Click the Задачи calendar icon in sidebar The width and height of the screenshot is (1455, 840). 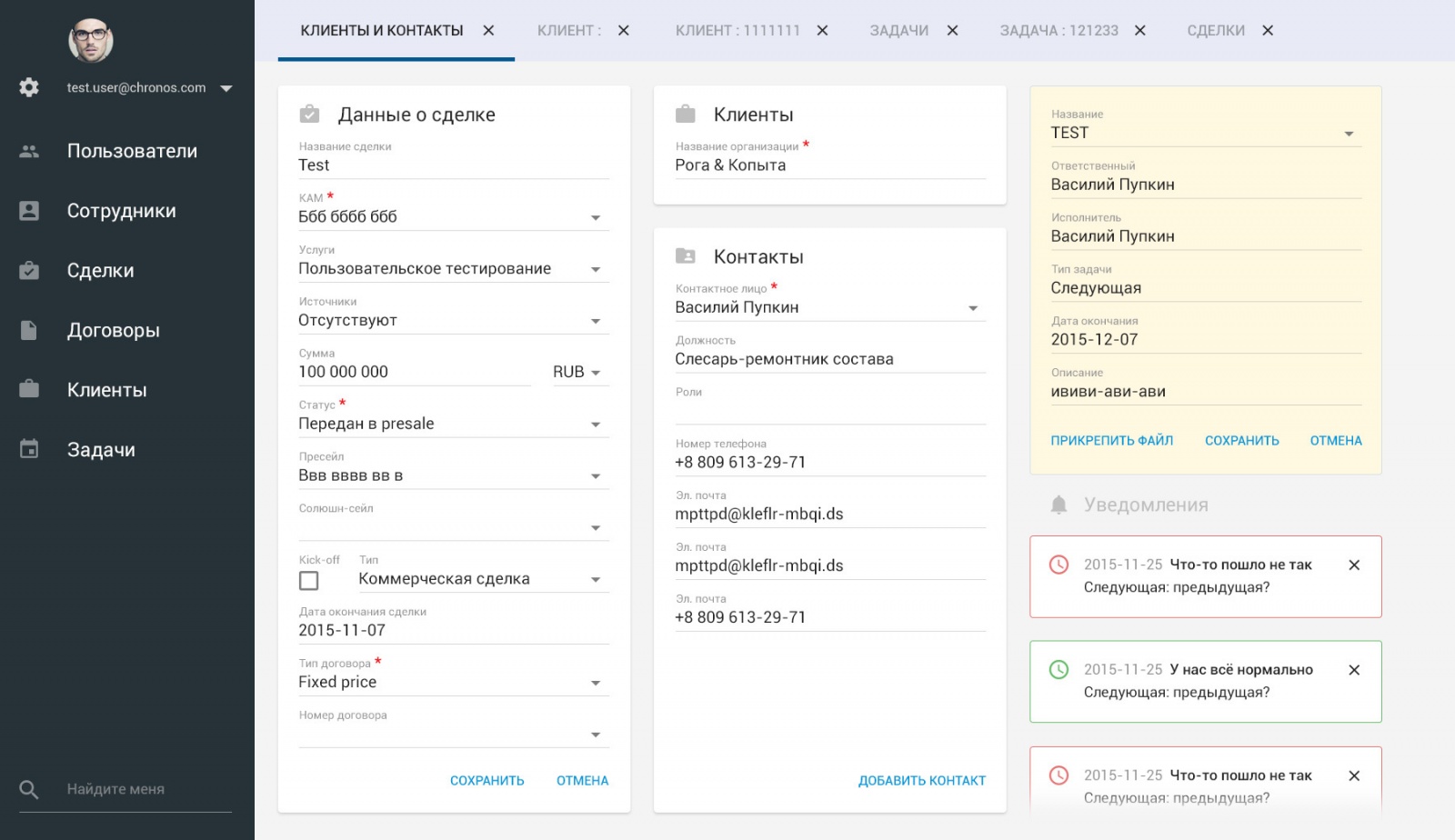tap(29, 449)
